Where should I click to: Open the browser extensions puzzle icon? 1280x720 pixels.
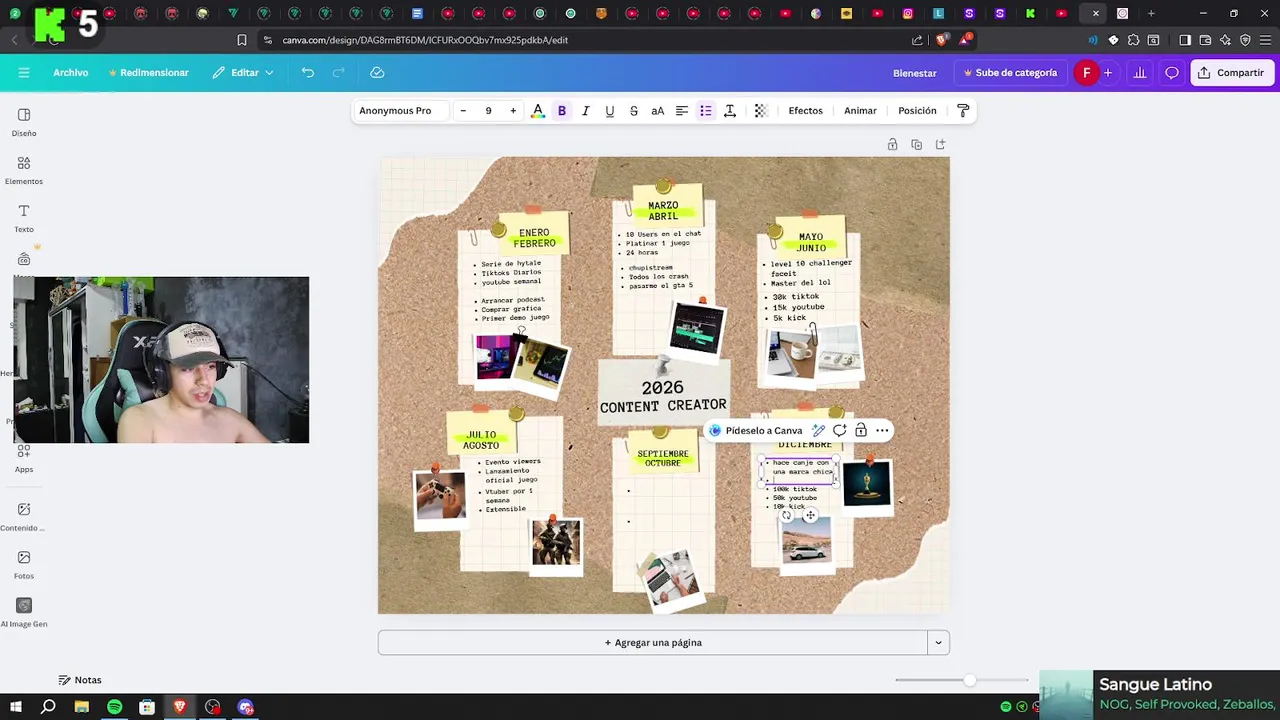click(x=1133, y=40)
